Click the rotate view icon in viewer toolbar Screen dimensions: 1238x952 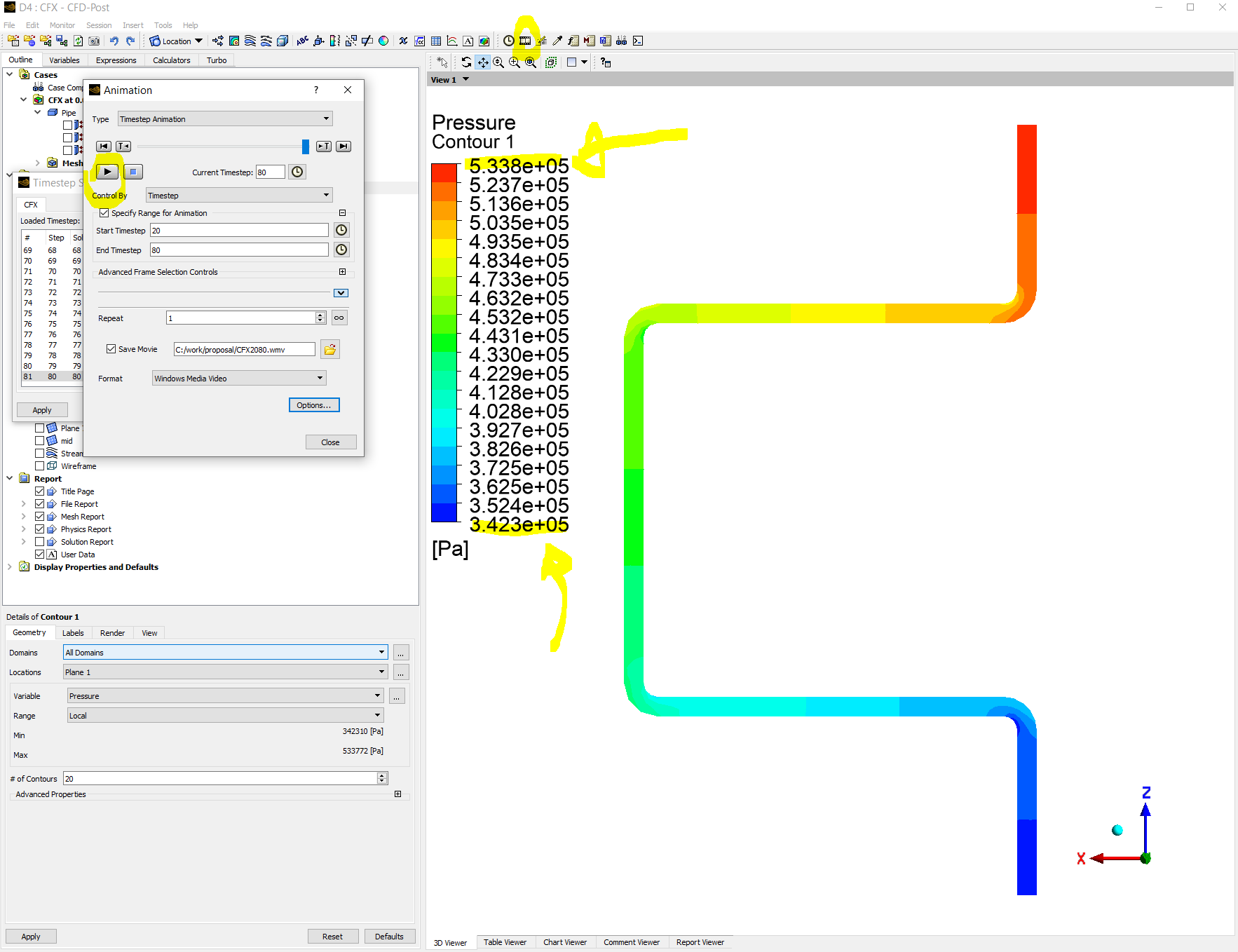click(466, 62)
